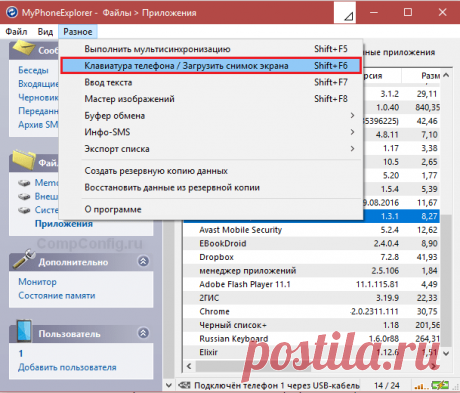Choose Клавиатура телефона / Загрузить снимок экрана

(211, 66)
